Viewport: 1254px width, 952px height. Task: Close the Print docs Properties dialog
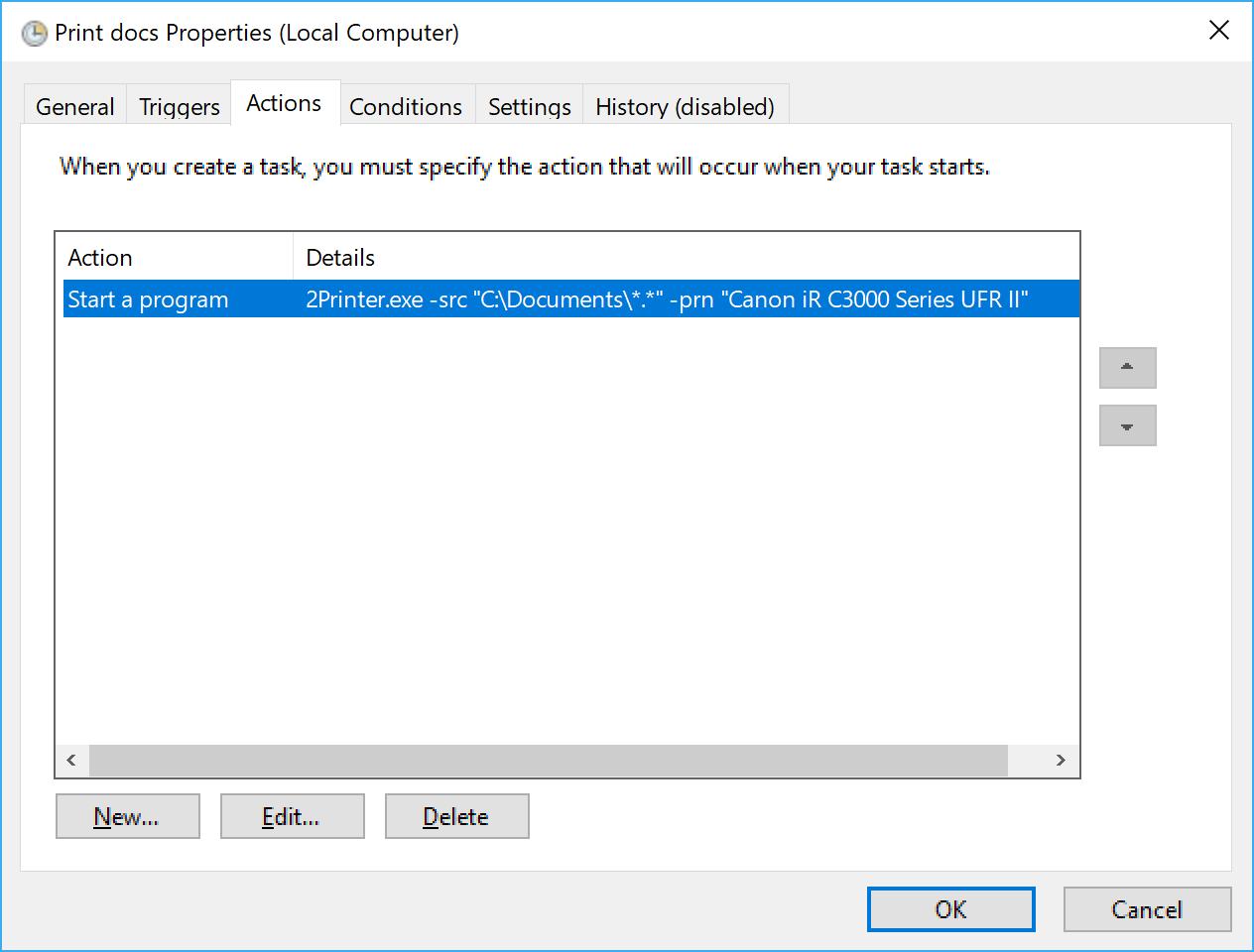(1218, 31)
